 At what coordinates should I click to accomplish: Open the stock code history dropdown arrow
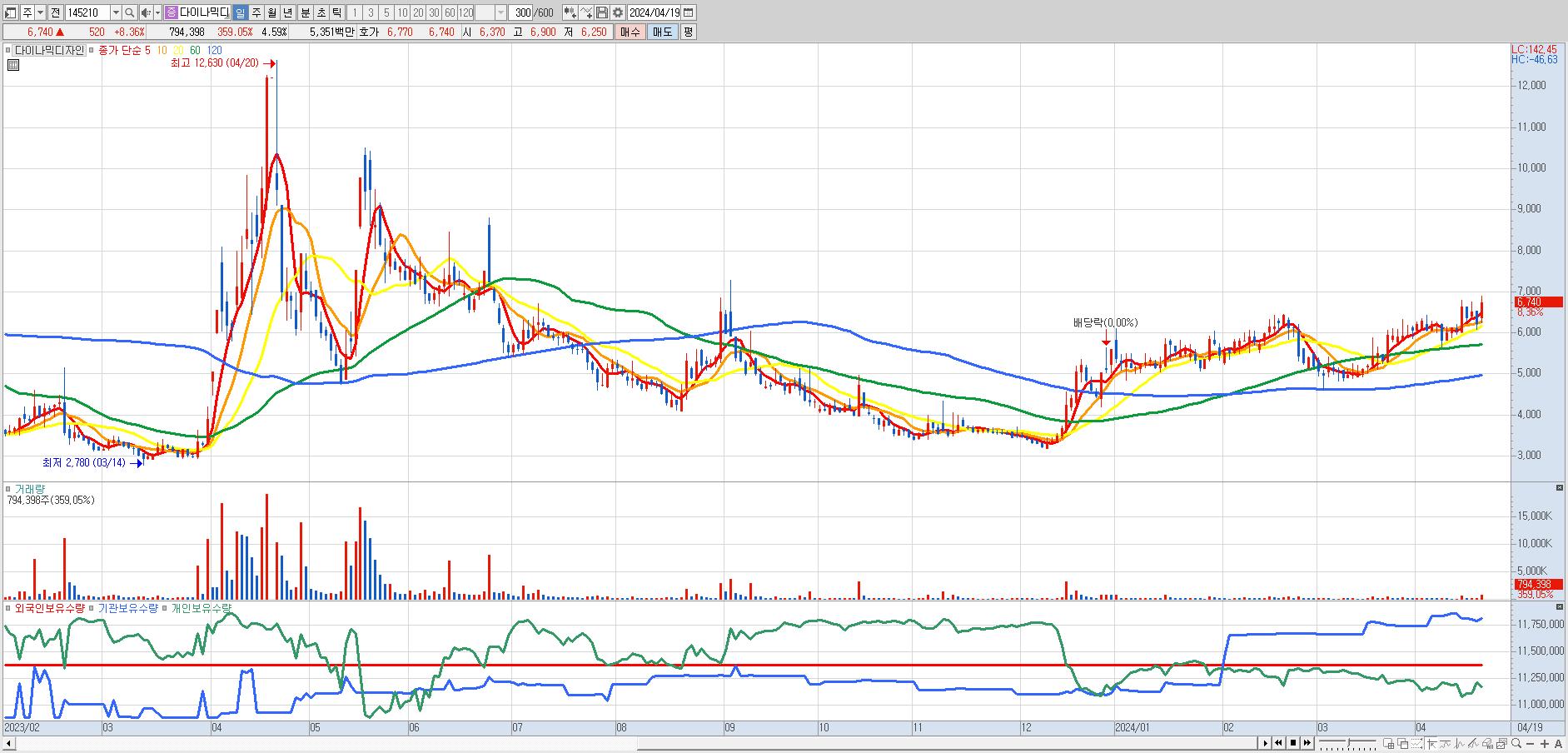click(x=115, y=12)
